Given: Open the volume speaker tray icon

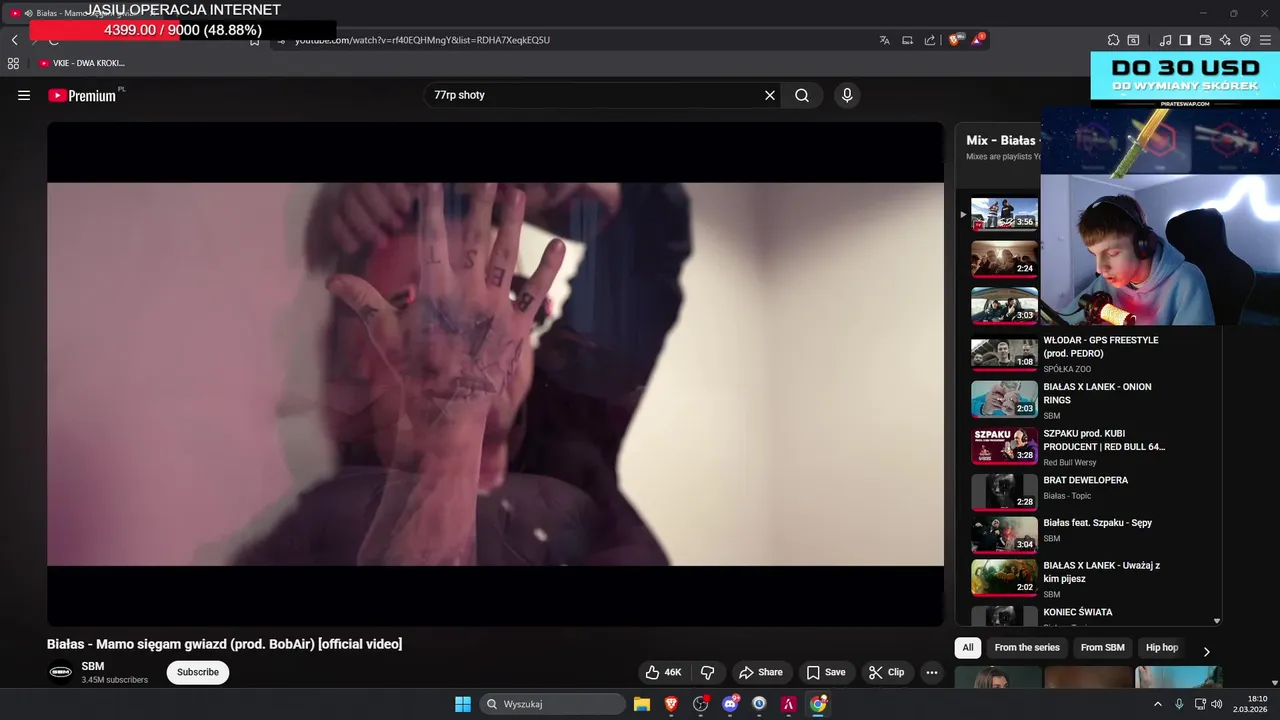Looking at the screenshot, I should 1216,704.
